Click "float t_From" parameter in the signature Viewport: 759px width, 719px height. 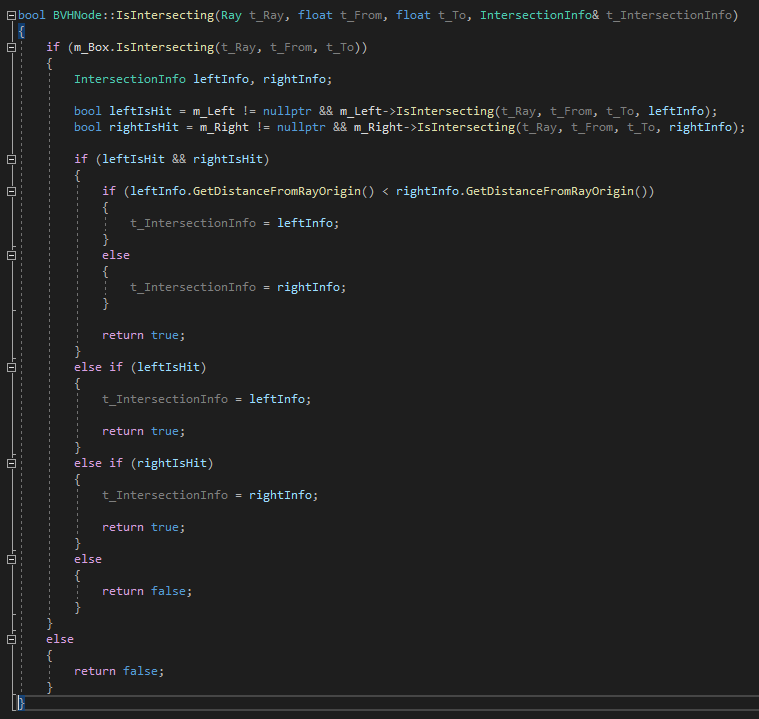[x=339, y=15]
